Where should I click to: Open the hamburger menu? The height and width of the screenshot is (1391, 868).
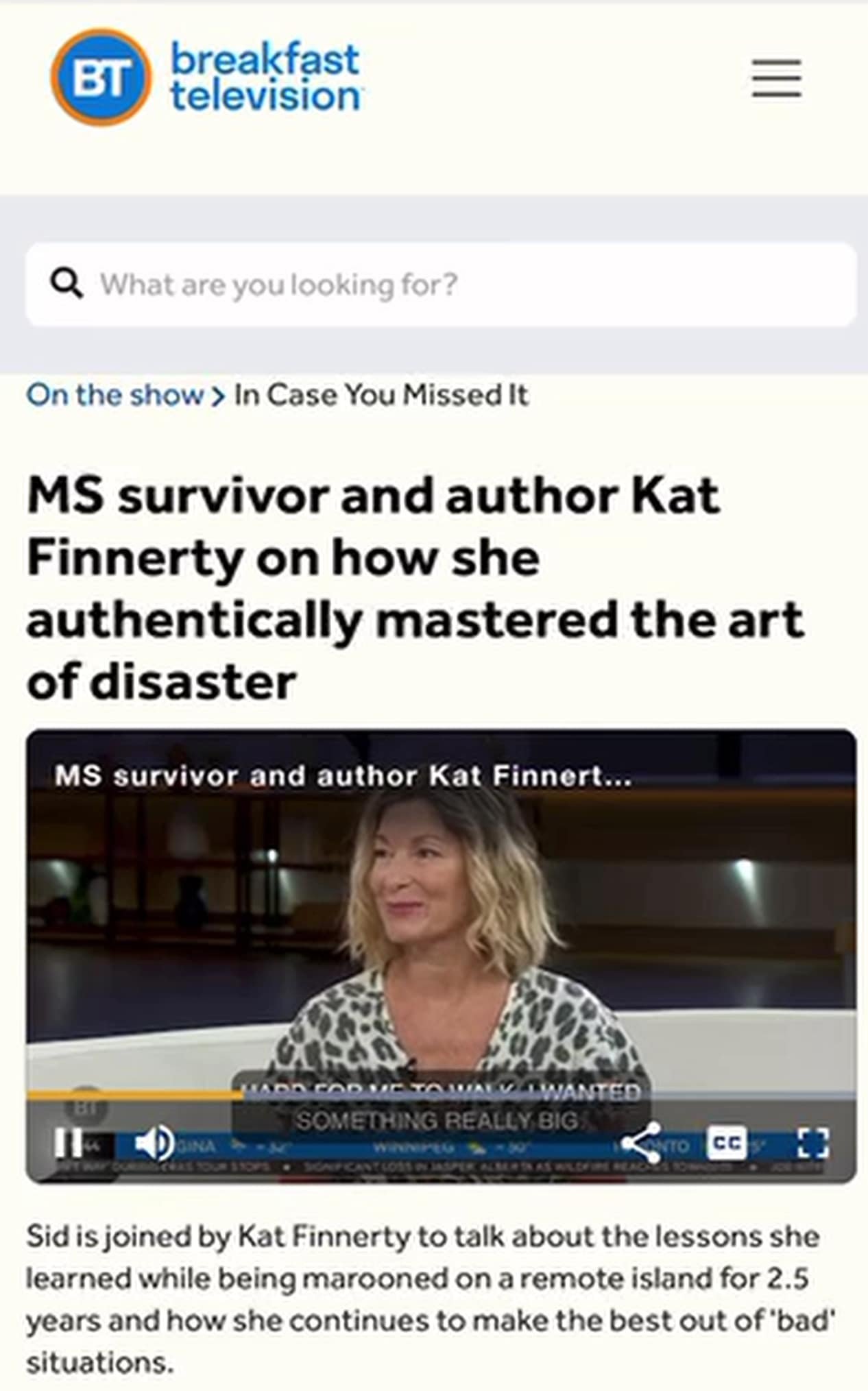[776, 77]
